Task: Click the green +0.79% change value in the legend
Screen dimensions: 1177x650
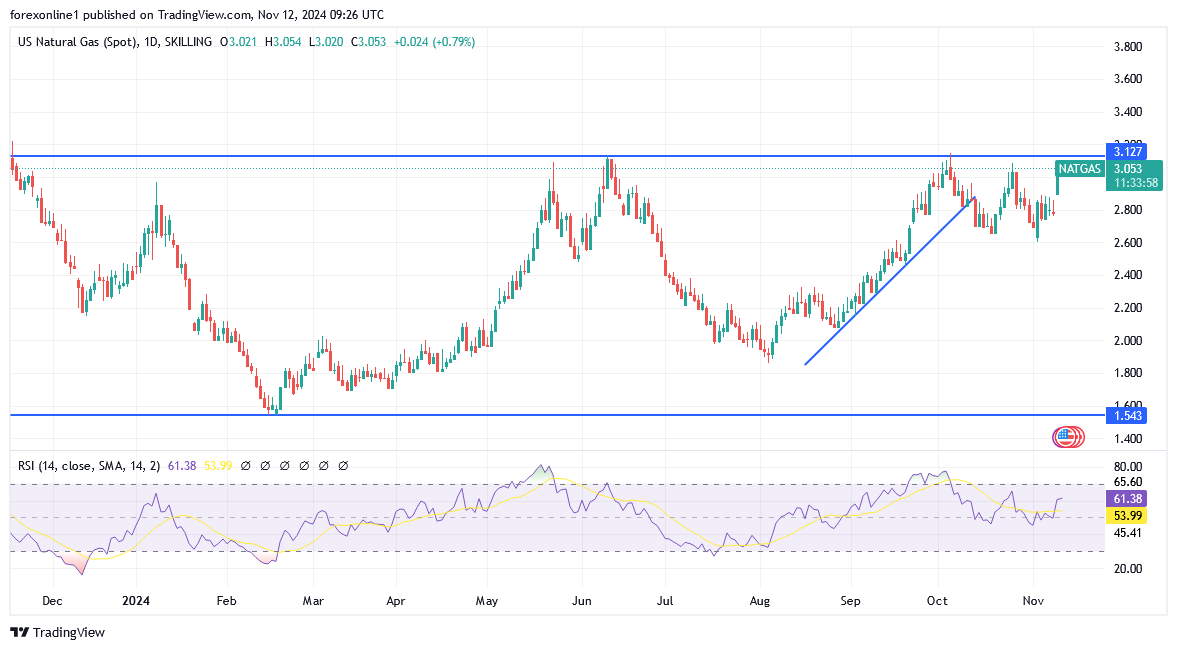Action: click(453, 43)
